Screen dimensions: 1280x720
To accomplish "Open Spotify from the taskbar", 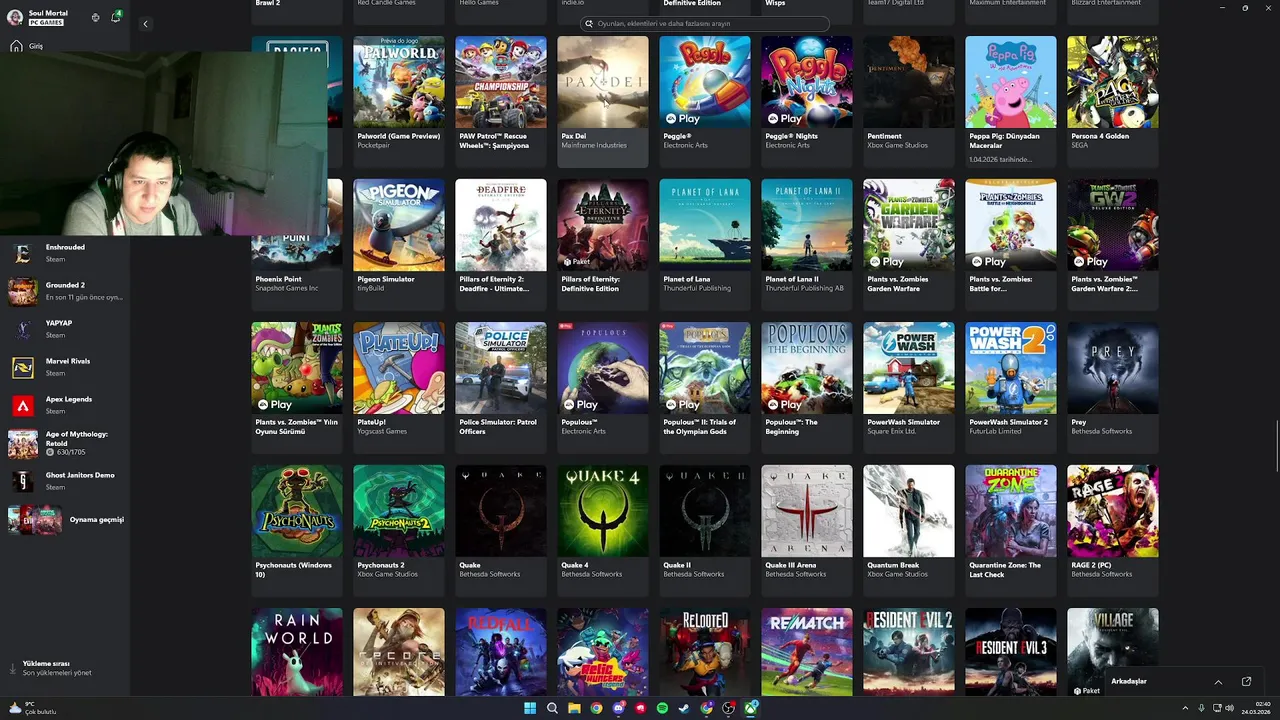I will pyautogui.click(x=662, y=708).
